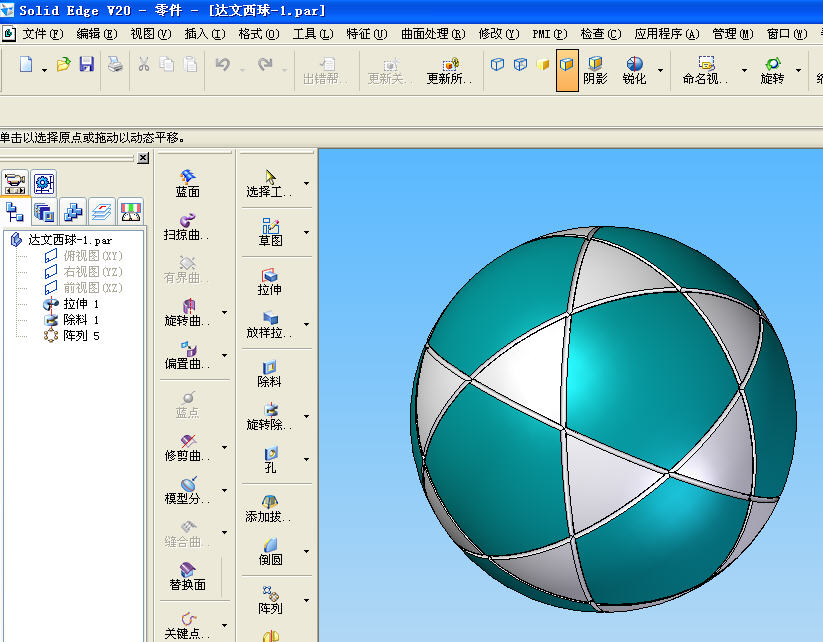Select the 模型分 (parting split) tool
Viewport: 823px width, 642px height.
click(x=187, y=490)
